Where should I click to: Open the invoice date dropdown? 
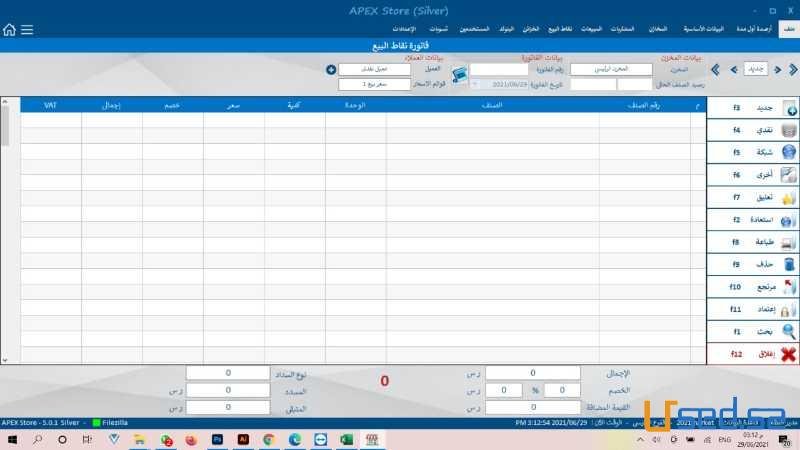(x=475, y=85)
